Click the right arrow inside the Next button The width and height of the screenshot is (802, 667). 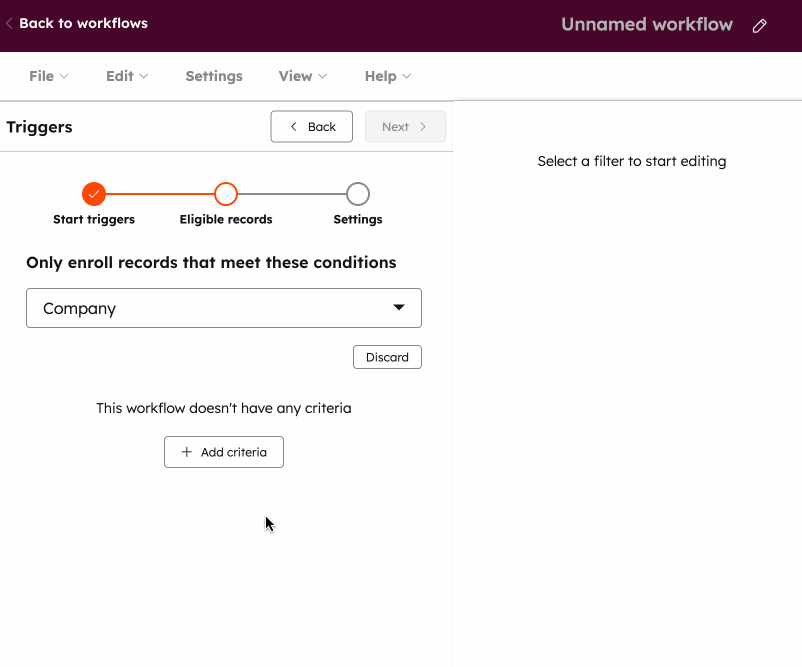[x=423, y=126]
